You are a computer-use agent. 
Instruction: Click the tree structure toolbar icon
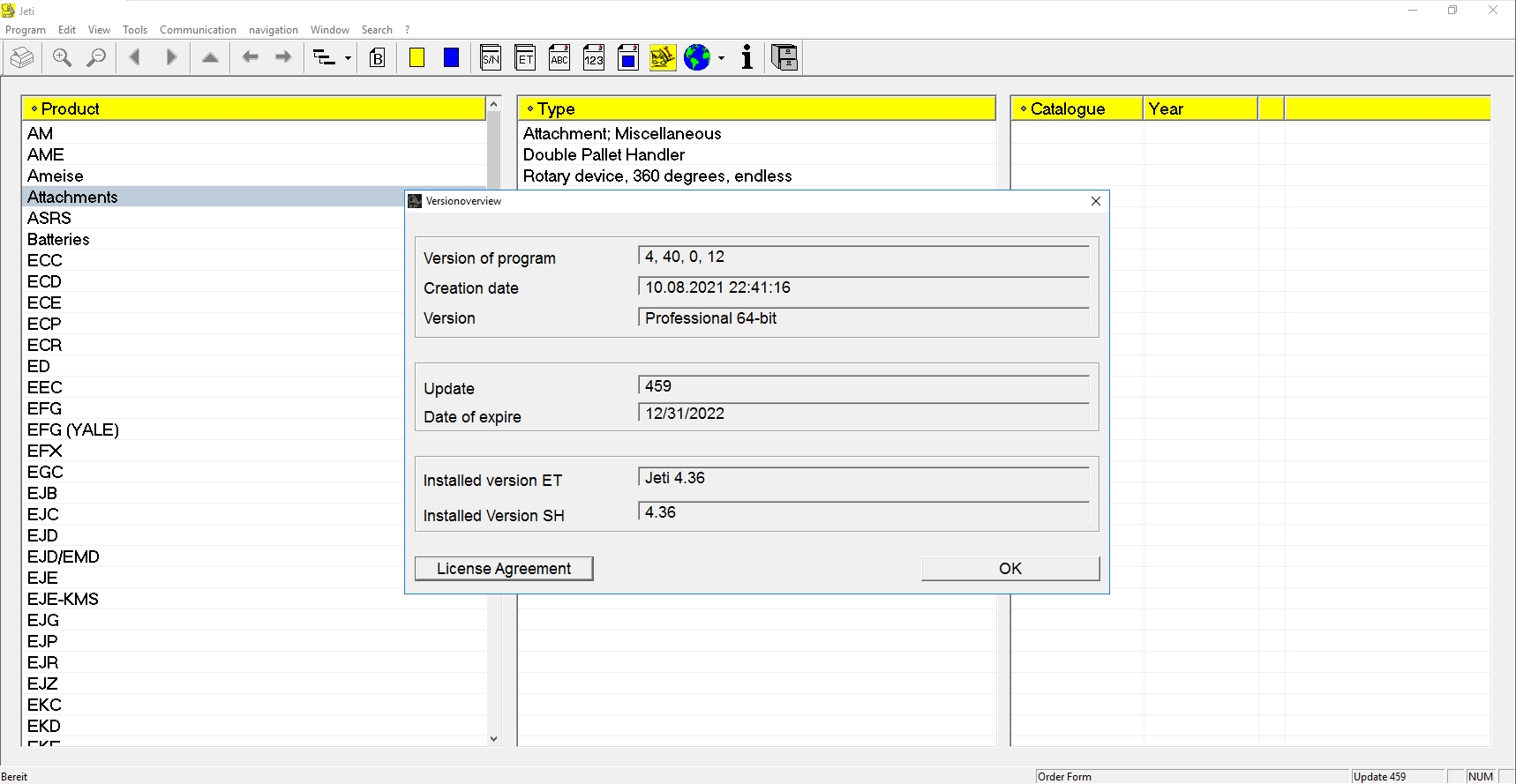click(325, 58)
